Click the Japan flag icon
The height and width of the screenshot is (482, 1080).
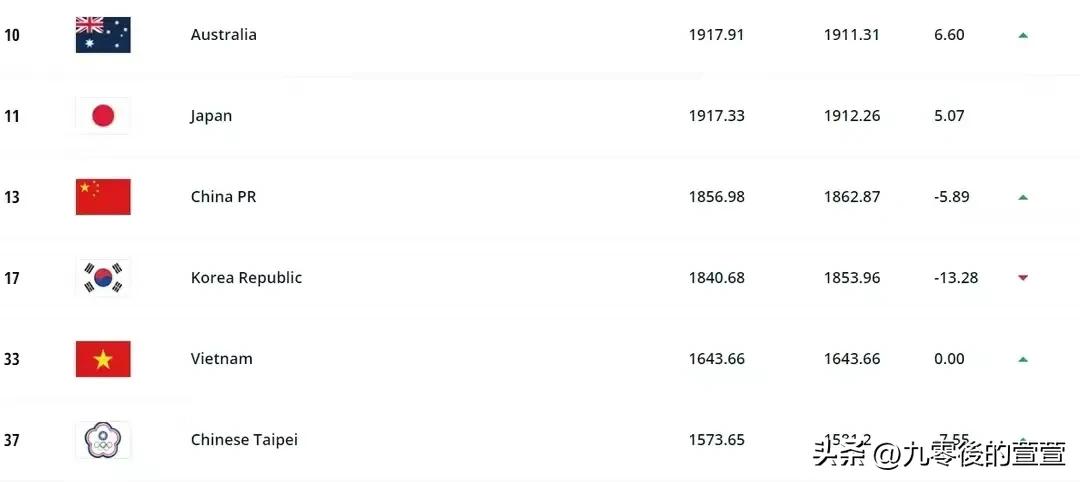point(103,116)
